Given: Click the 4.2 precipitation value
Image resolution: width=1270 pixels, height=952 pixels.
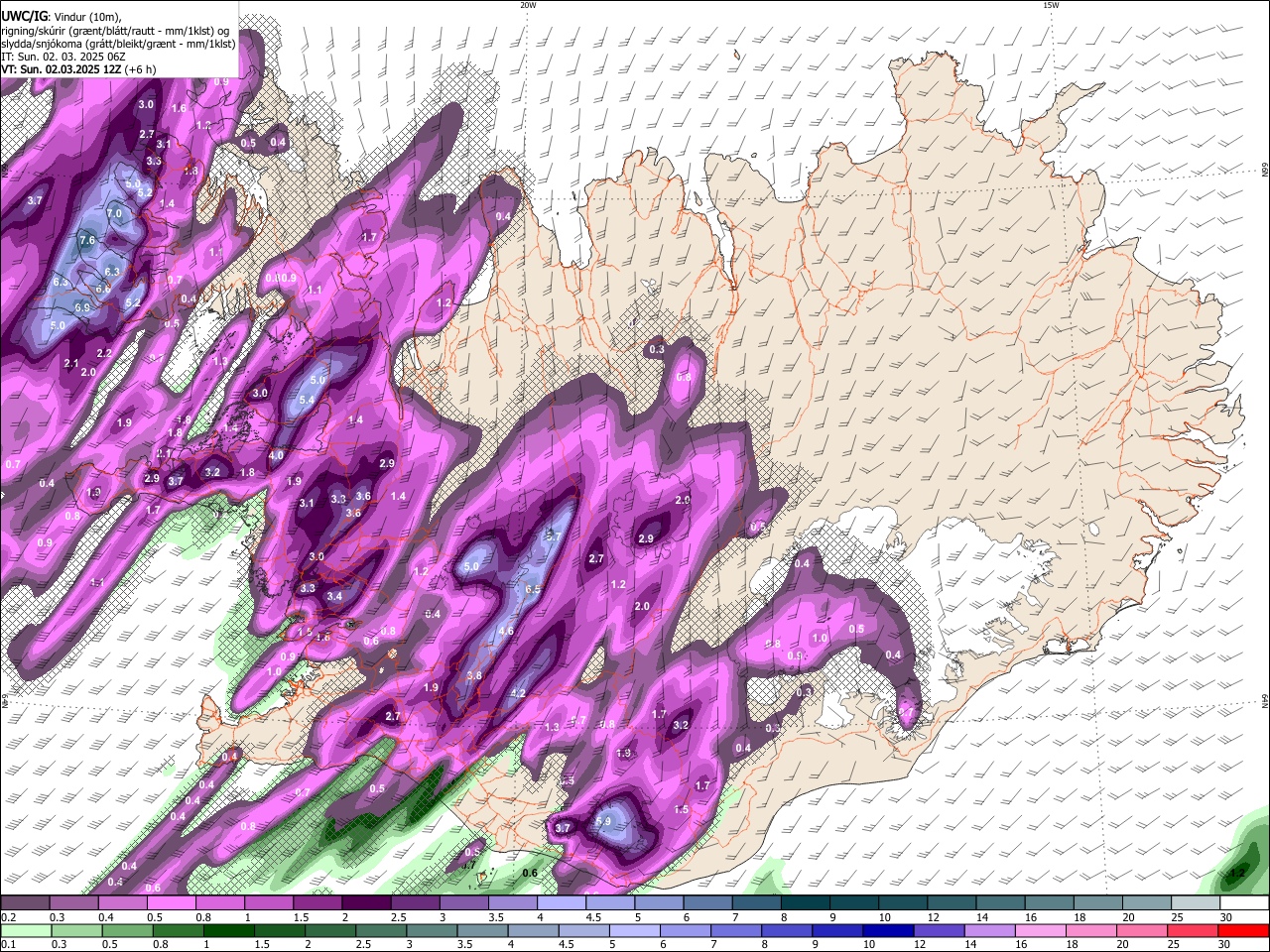Looking at the screenshot, I should coord(518,693).
